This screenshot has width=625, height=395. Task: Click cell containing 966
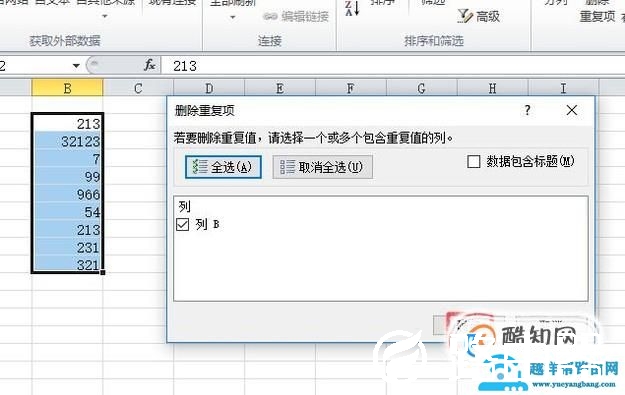pyautogui.click(x=67, y=194)
